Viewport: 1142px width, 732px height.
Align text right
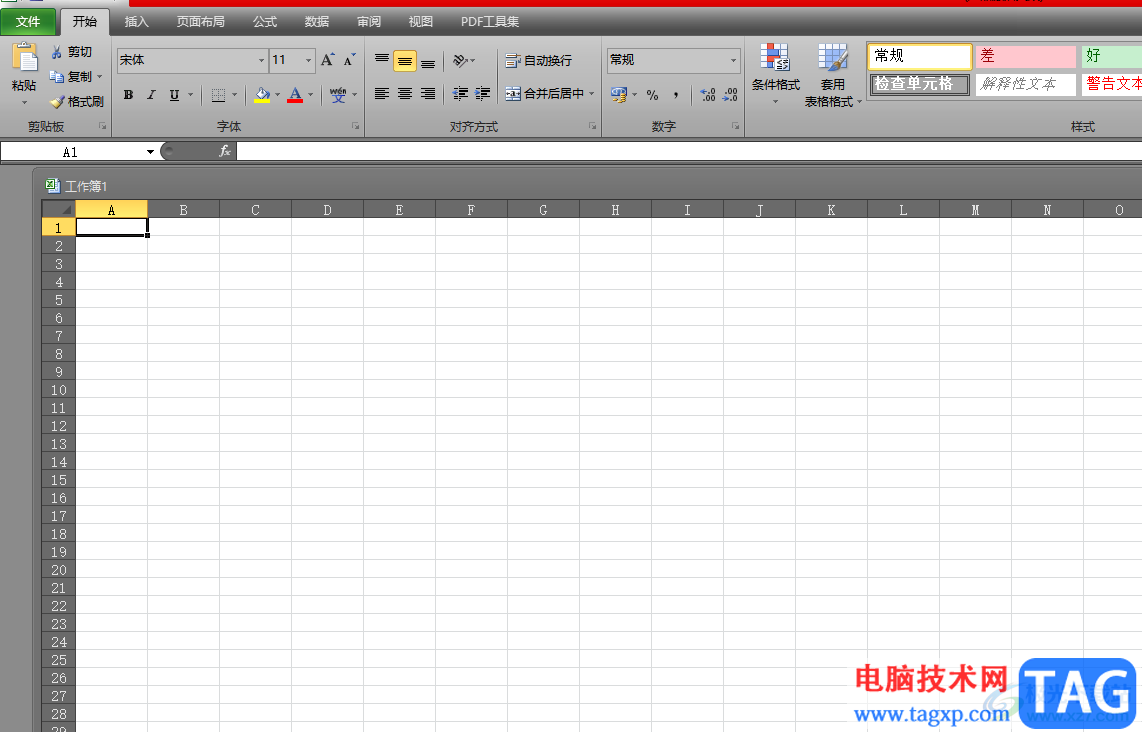pos(428,94)
